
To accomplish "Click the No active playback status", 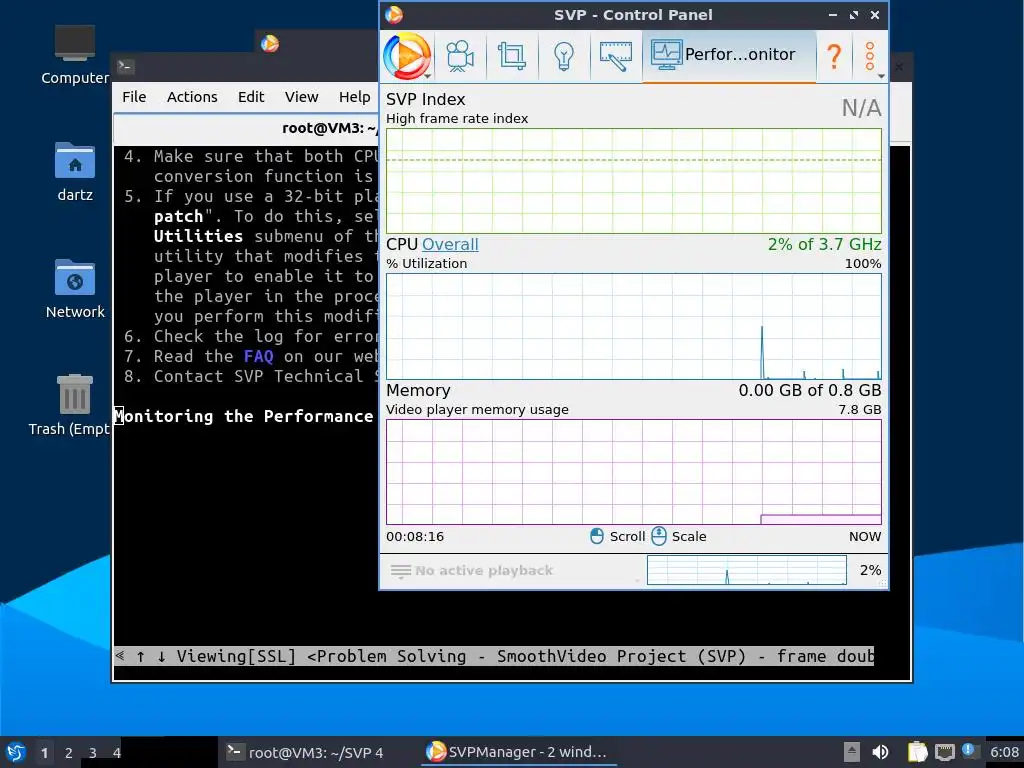I will pyautogui.click(x=484, y=571).
